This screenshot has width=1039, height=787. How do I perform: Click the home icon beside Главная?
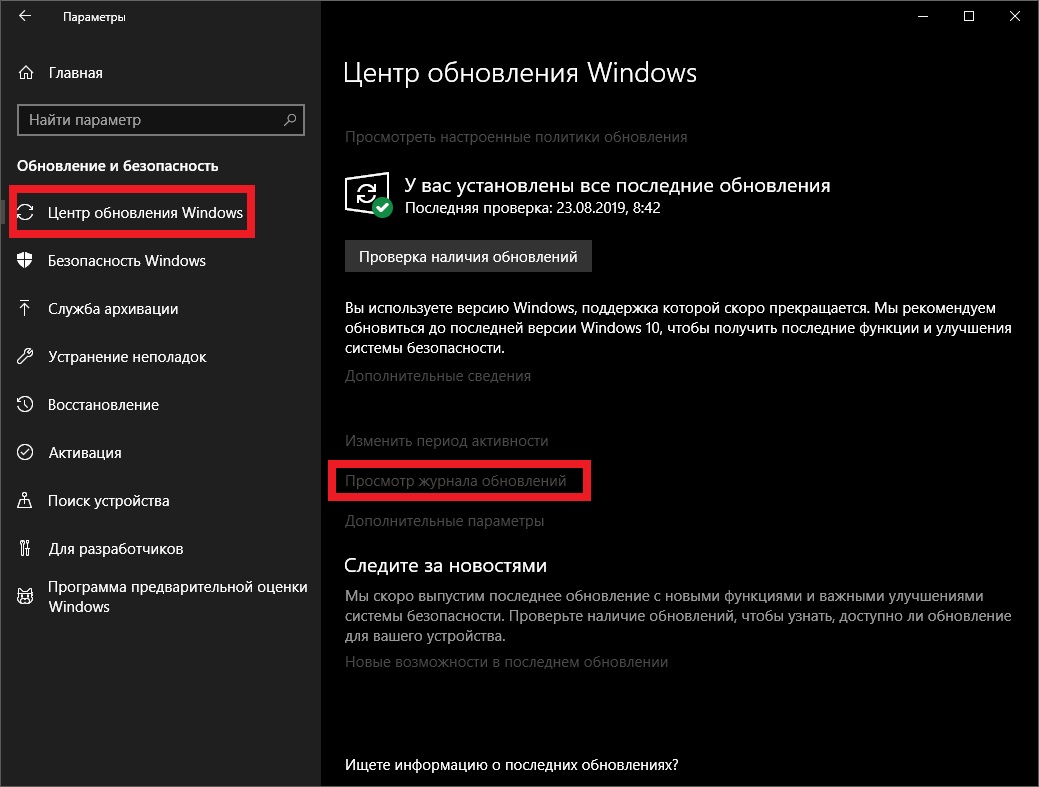[x=25, y=73]
